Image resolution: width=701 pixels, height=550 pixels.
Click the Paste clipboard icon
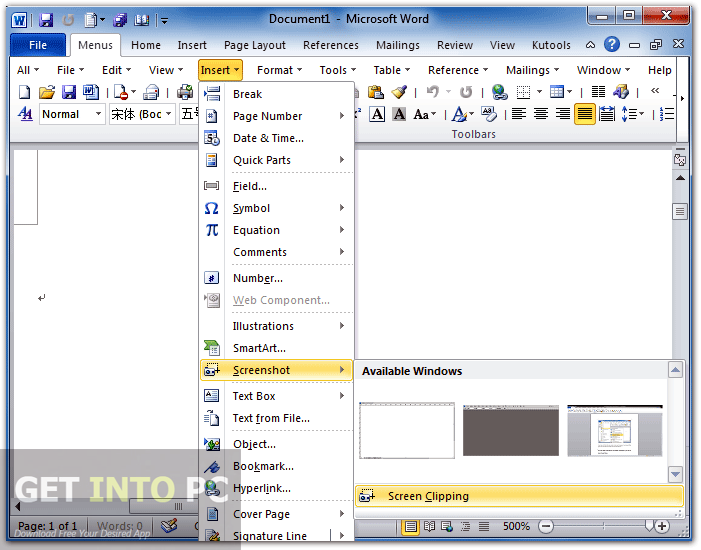click(376, 93)
